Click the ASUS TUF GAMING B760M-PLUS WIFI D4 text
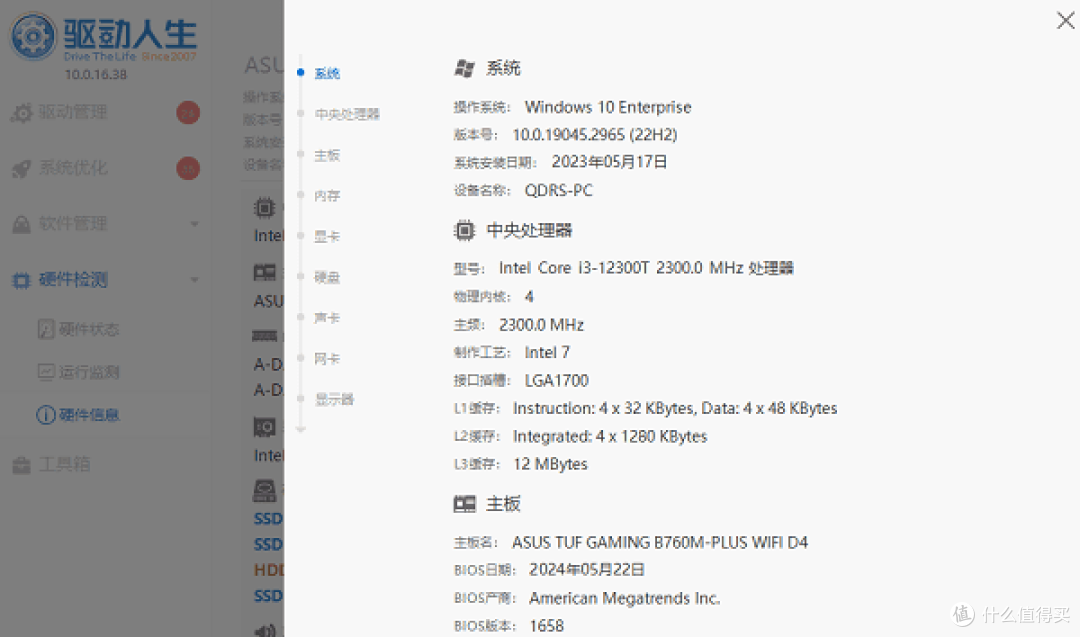Viewport: 1080px width, 637px height. (660, 543)
